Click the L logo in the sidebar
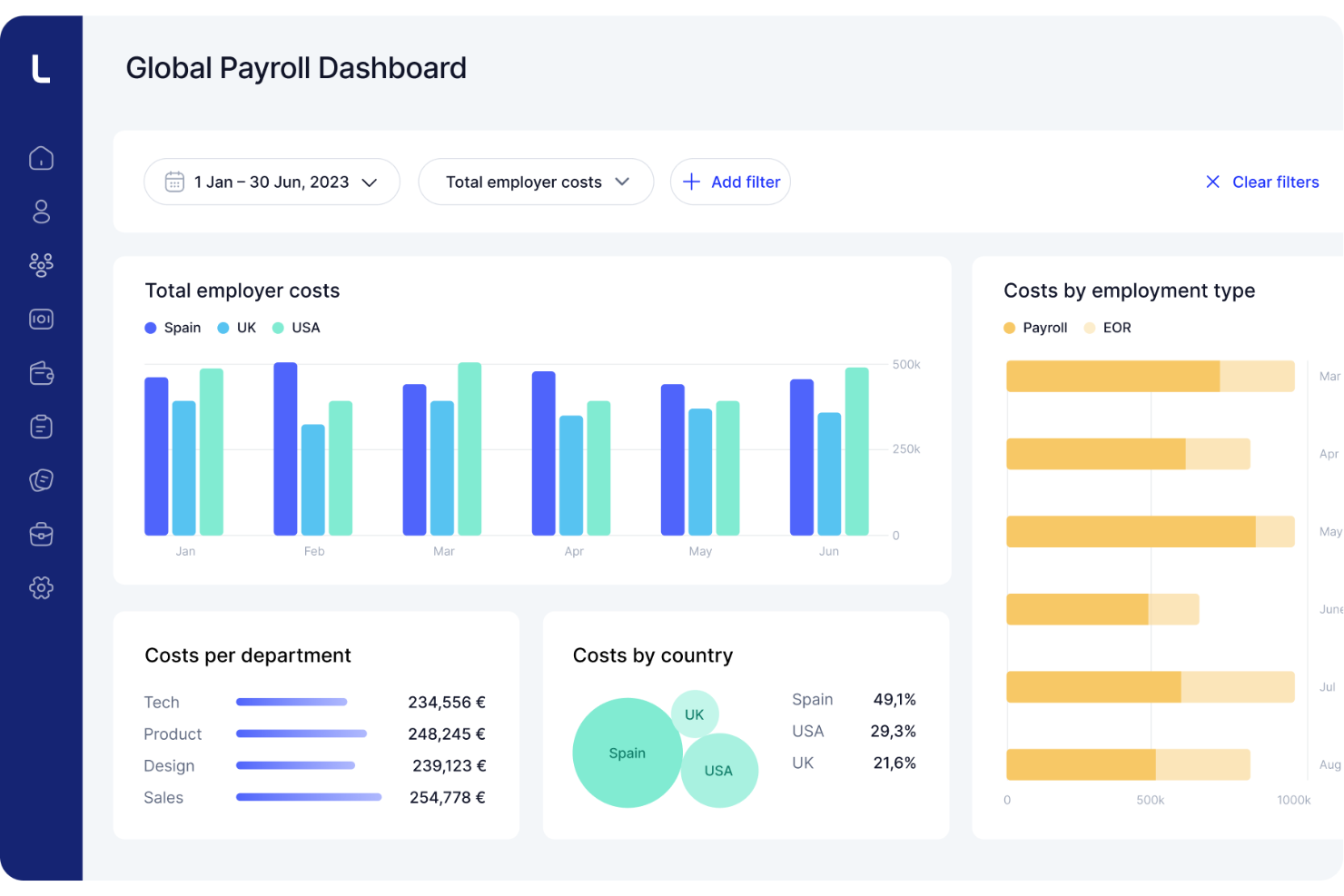The height and width of the screenshot is (896, 1344). (x=41, y=69)
